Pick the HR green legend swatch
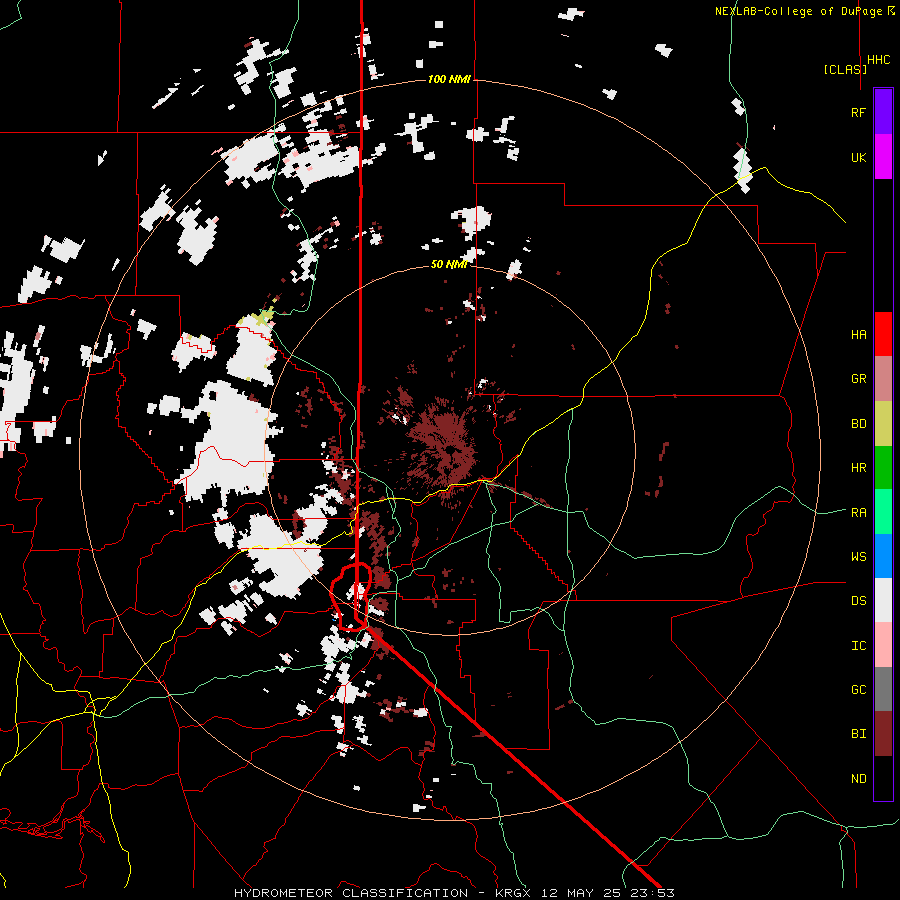This screenshot has height=900, width=900. pos(883,468)
